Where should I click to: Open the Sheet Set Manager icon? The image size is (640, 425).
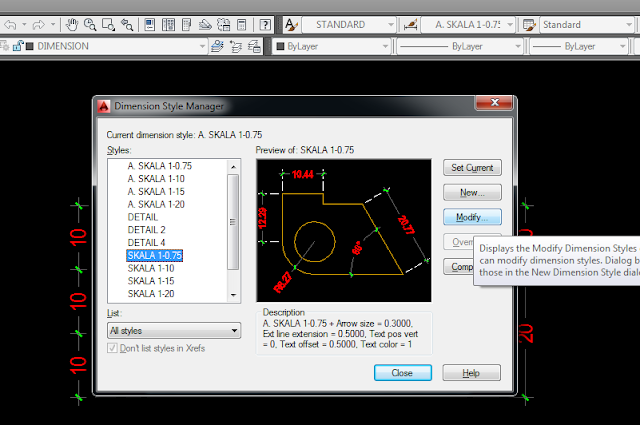pyautogui.click(x=205, y=25)
